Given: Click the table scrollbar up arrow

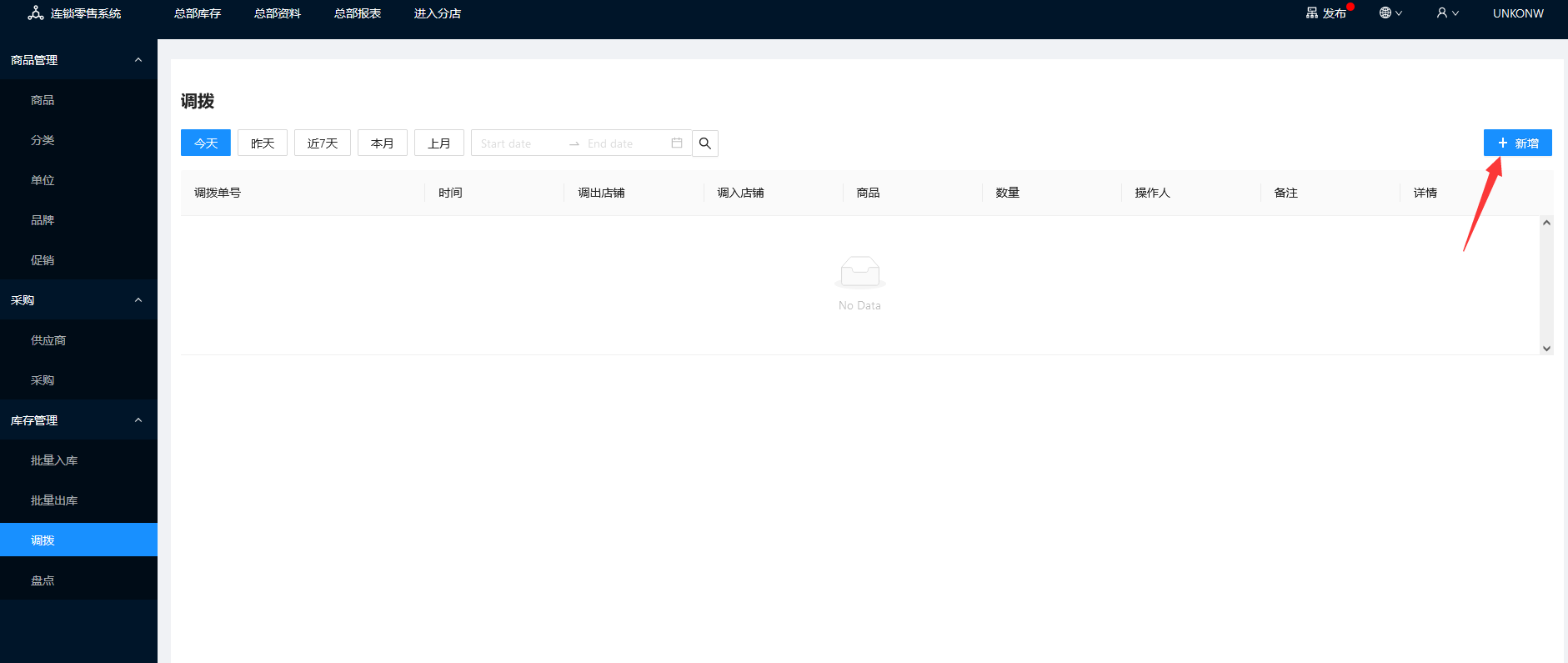Looking at the screenshot, I should tap(1546, 223).
